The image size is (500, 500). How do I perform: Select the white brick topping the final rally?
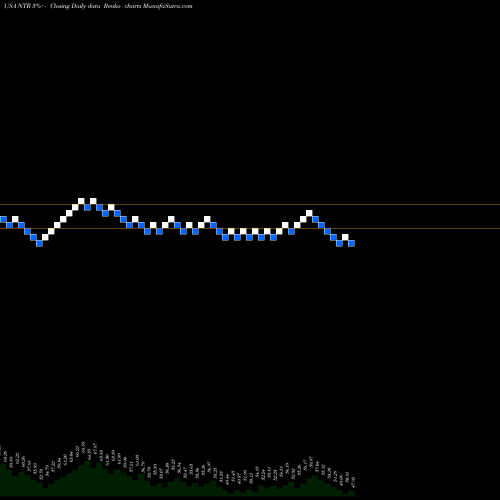click(309, 213)
